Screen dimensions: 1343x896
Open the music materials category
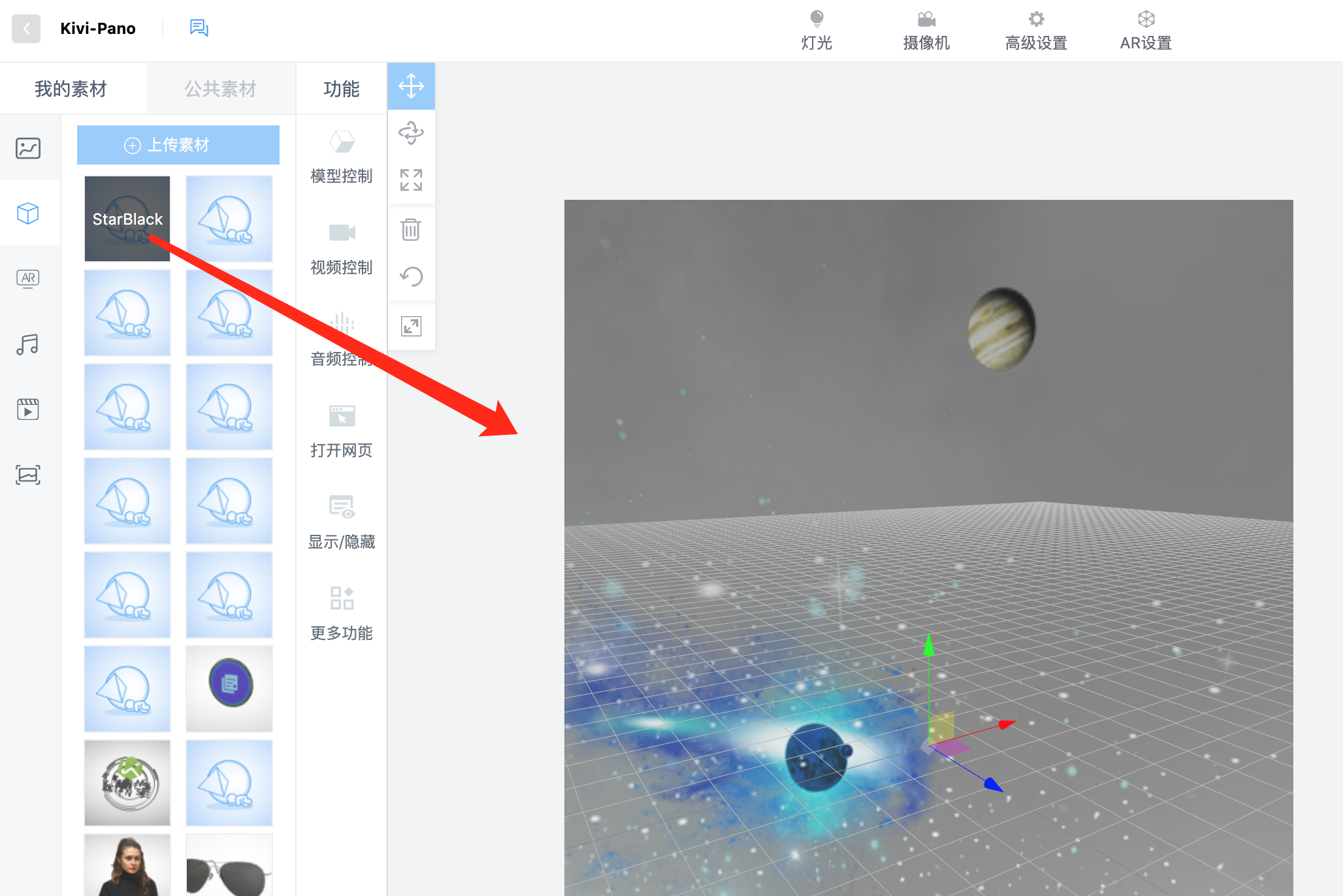(28, 344)
